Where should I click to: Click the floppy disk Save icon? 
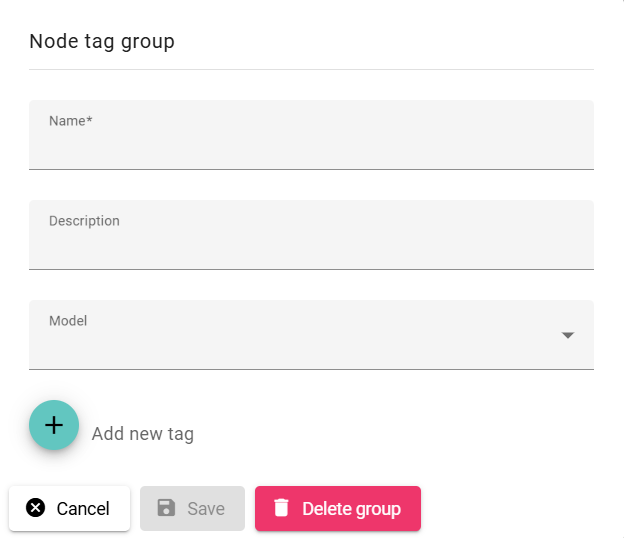(167, 508)
